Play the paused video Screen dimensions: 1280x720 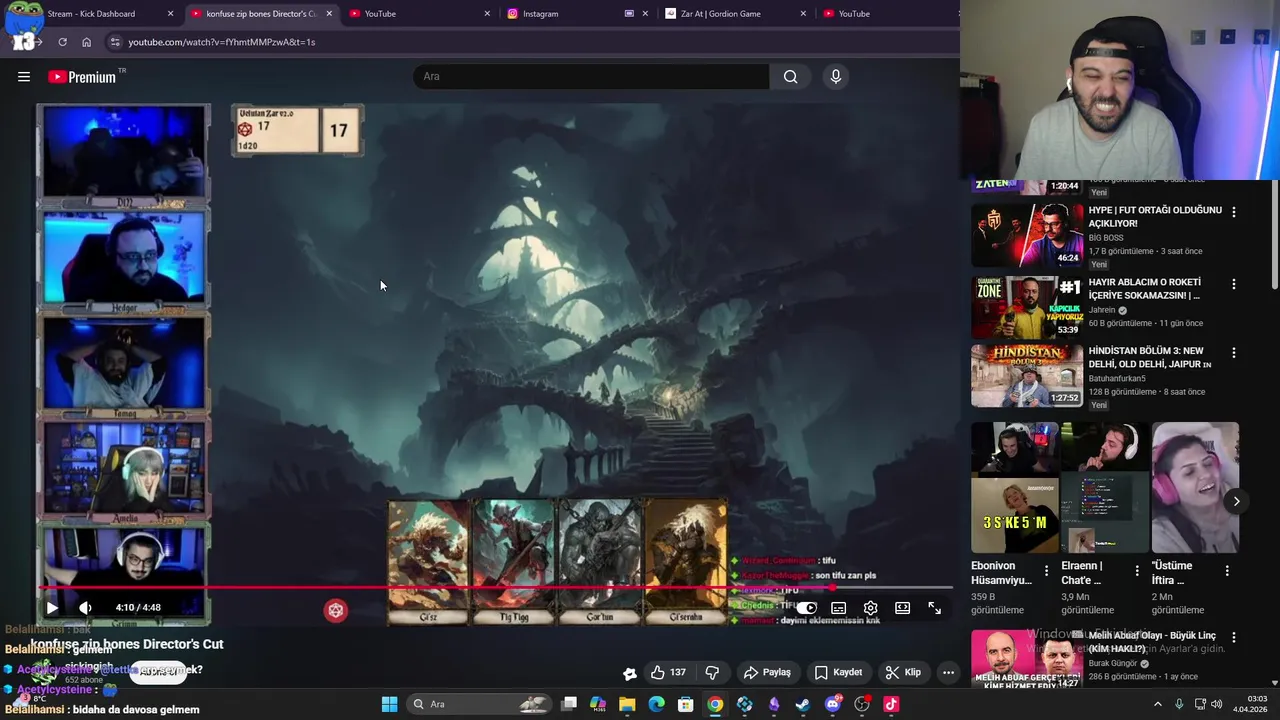click(52, 607)
